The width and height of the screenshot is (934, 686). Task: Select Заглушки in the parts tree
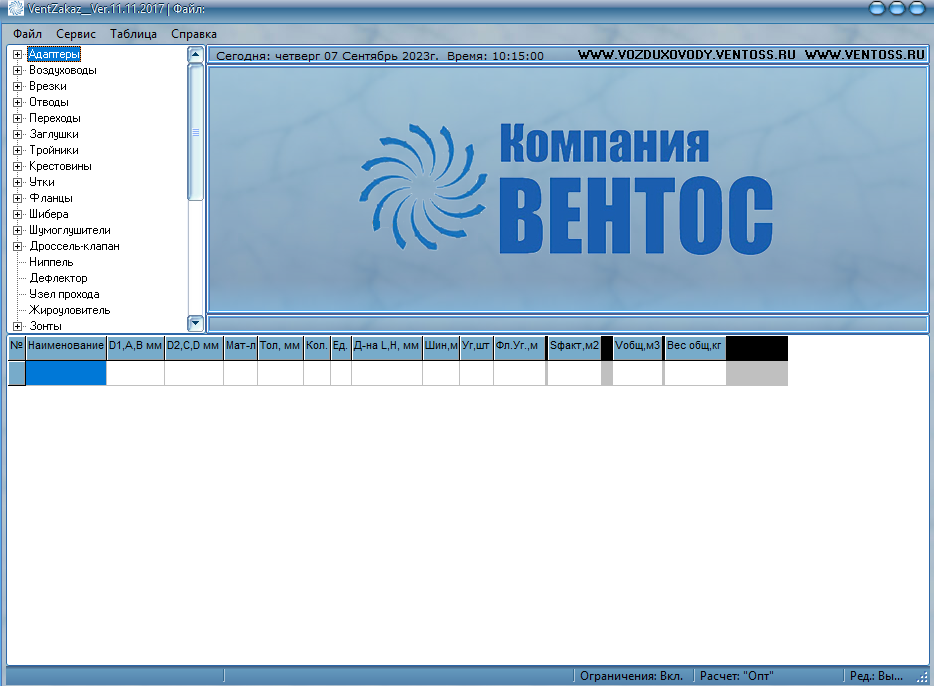(x=54, y=135)
